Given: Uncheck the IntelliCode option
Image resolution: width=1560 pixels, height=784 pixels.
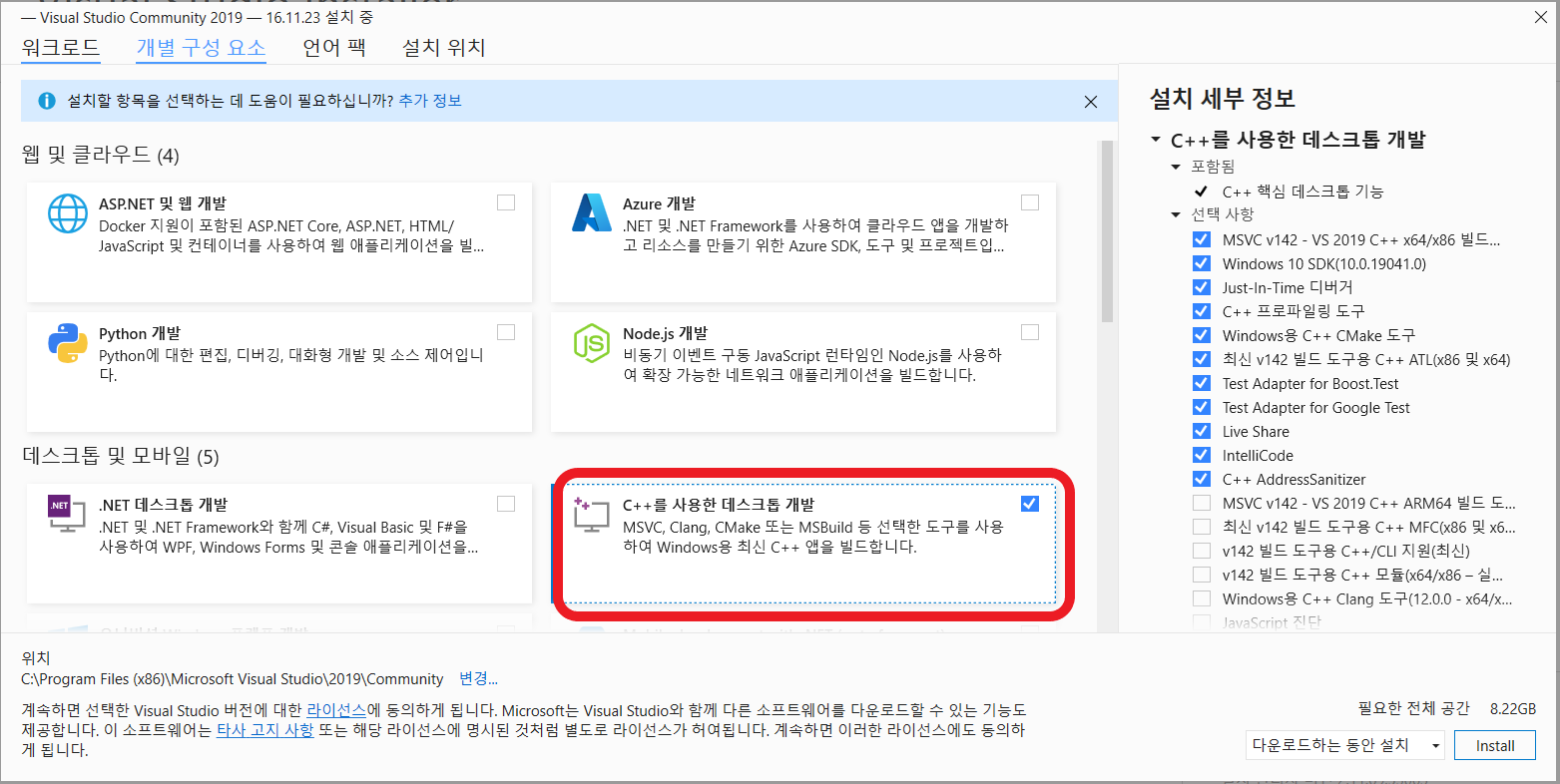Looking at the screenshot, I should point(1202,455).
